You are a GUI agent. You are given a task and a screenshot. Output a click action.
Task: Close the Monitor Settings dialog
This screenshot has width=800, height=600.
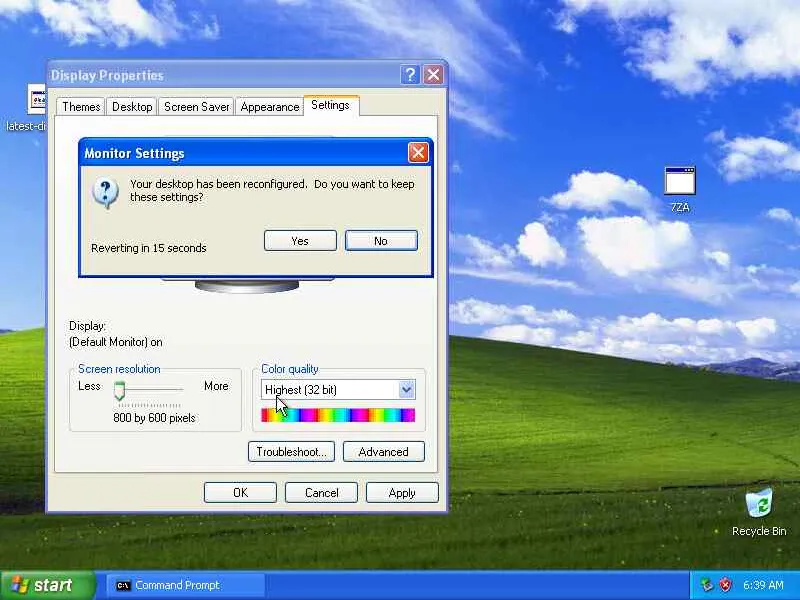point(418,153)
